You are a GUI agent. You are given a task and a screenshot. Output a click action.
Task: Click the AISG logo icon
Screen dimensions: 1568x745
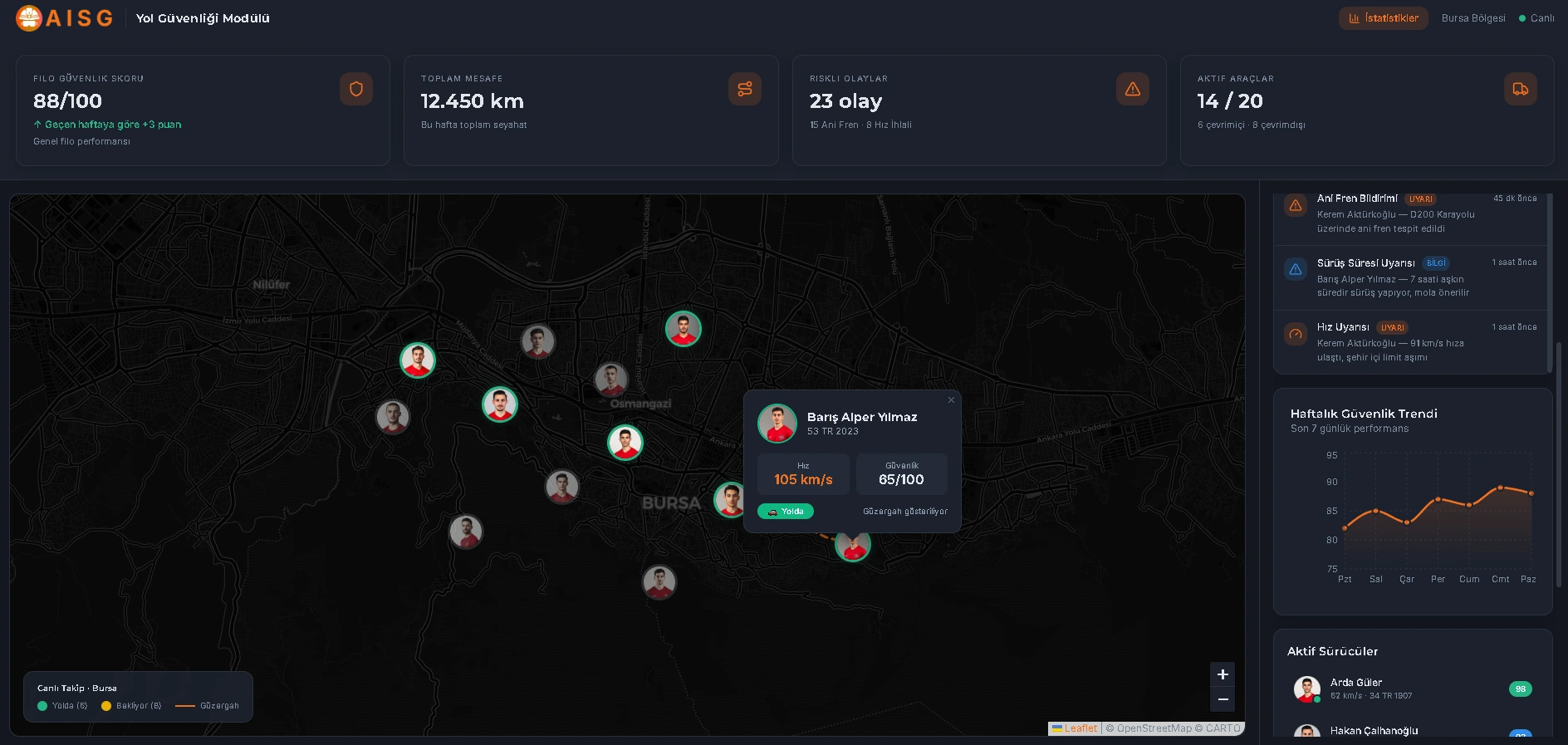coord(29,18)
